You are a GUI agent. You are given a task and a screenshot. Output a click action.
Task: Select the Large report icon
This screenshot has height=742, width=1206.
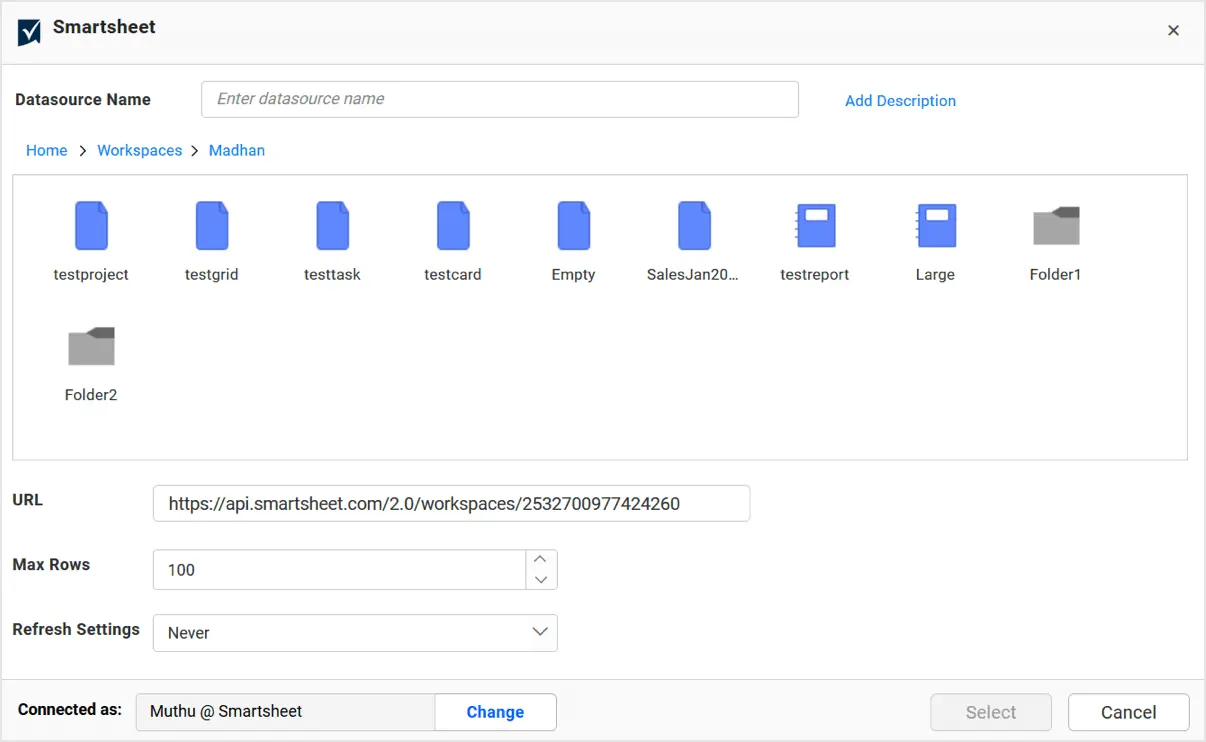pyautogui.click(x=935, y=226)
